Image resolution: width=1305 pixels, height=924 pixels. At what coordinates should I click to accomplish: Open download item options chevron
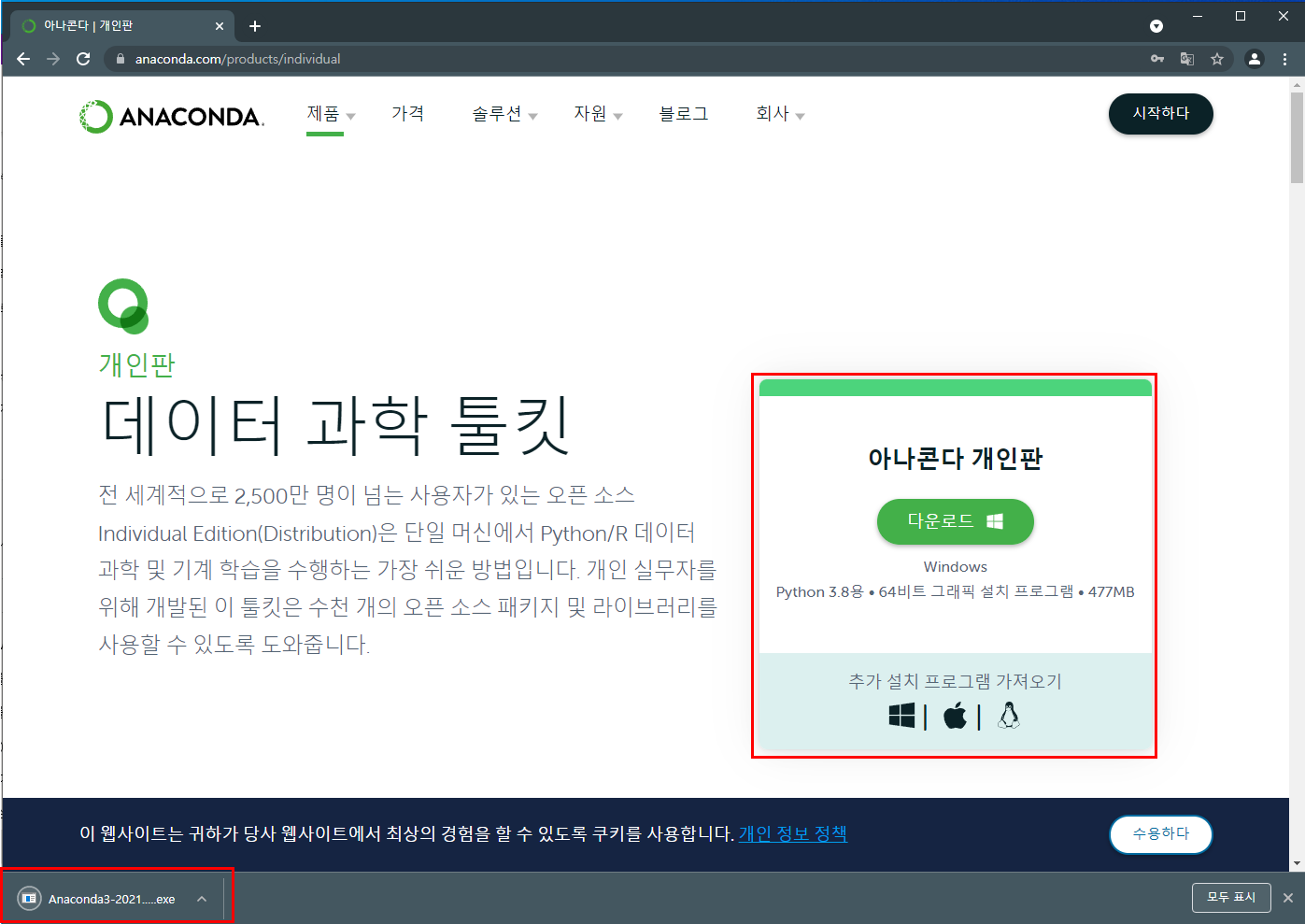click(x=202, y=899)
